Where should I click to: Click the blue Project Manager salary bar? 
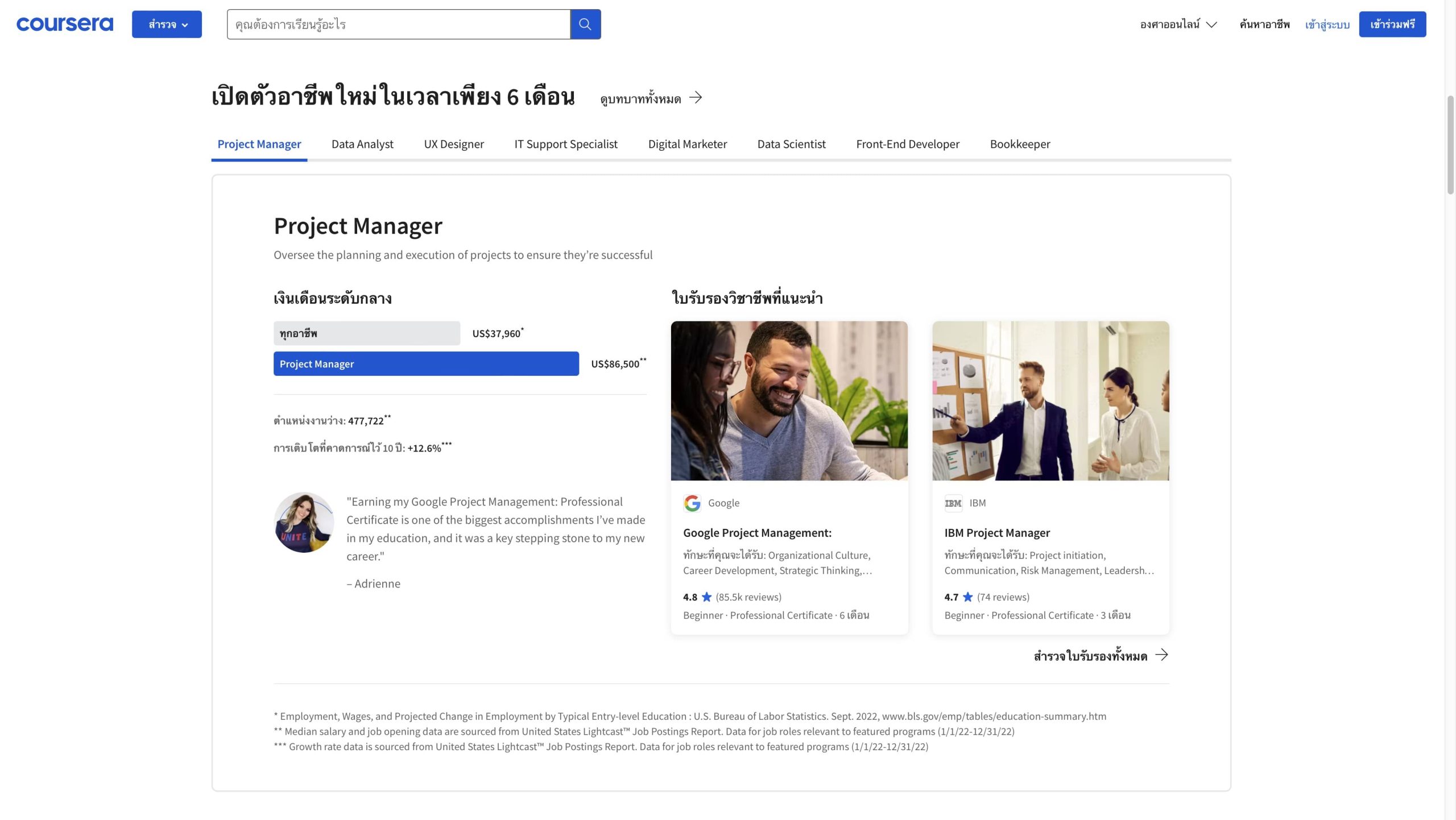pos(426,364)
